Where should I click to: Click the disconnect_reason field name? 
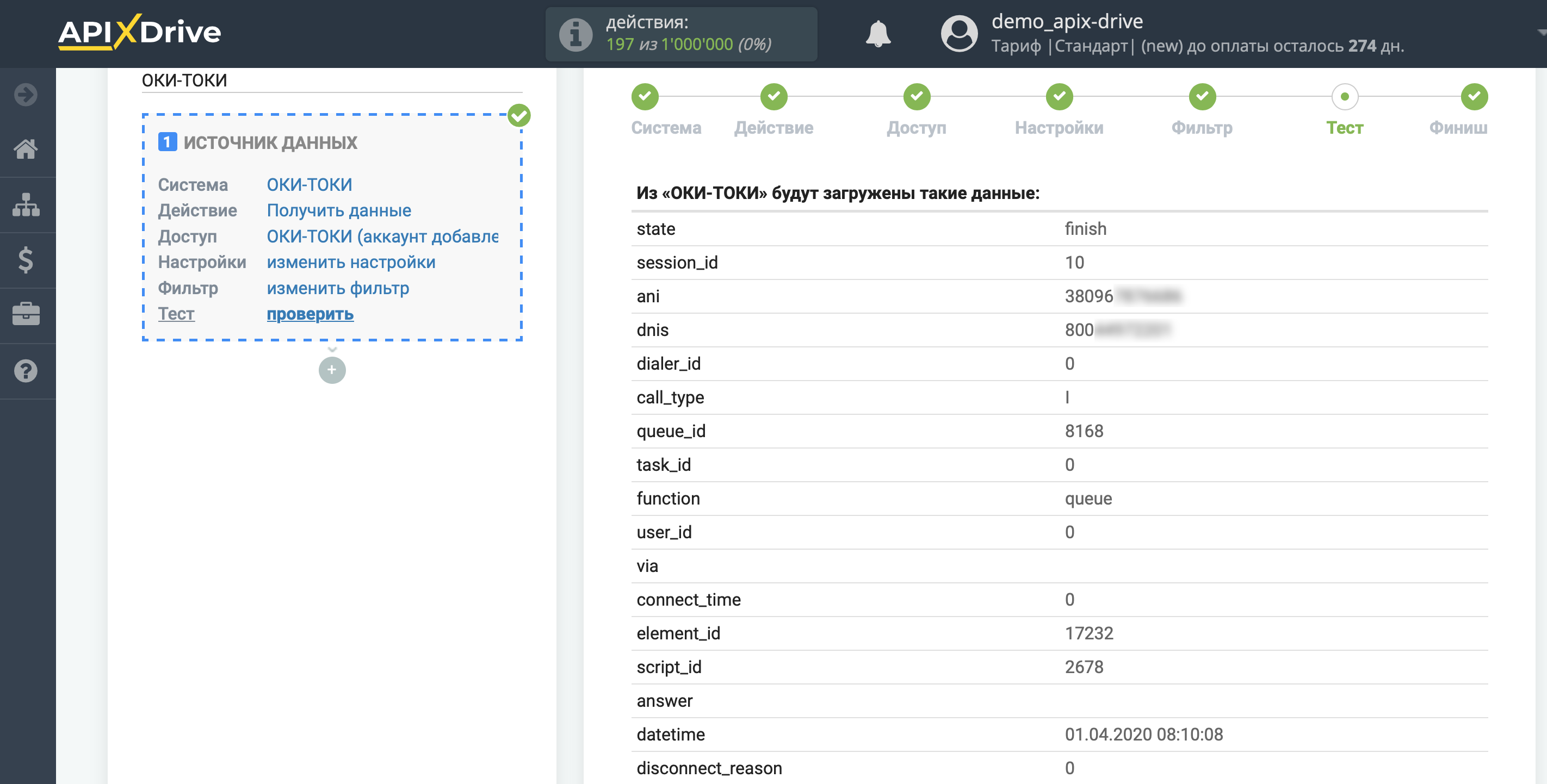[709, 768]
